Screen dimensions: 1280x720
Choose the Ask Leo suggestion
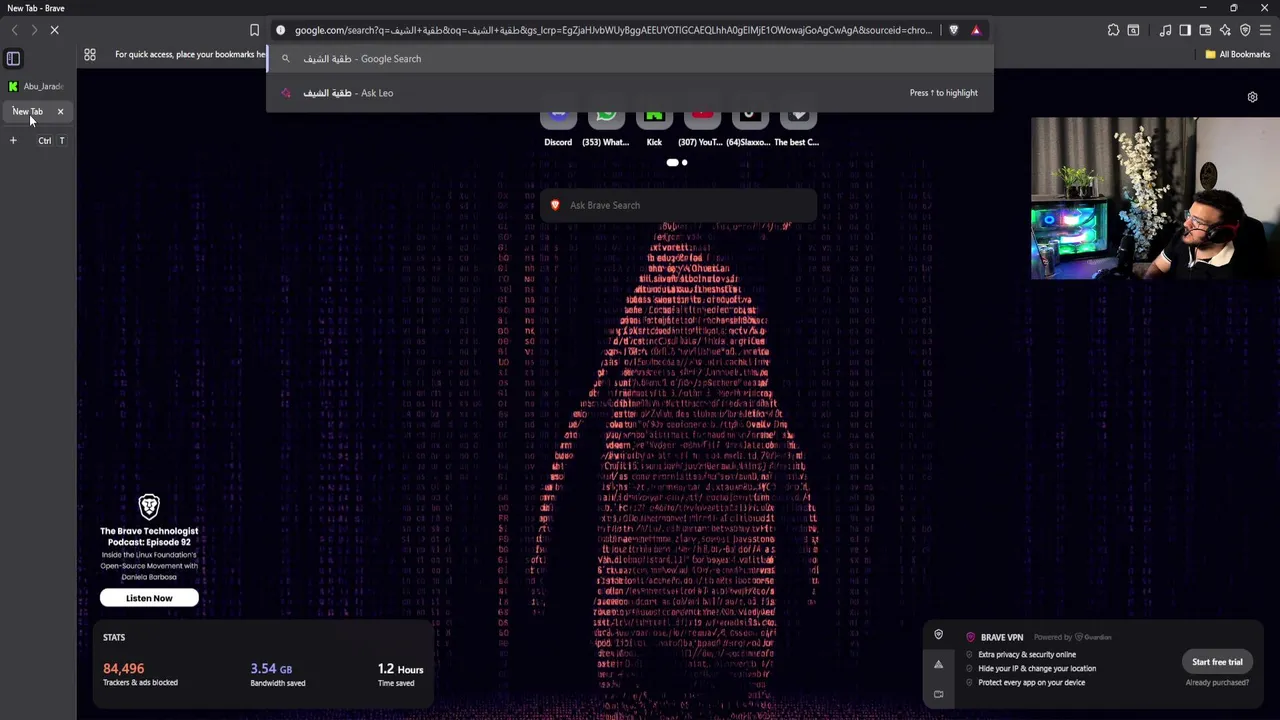tap(630, 93)
